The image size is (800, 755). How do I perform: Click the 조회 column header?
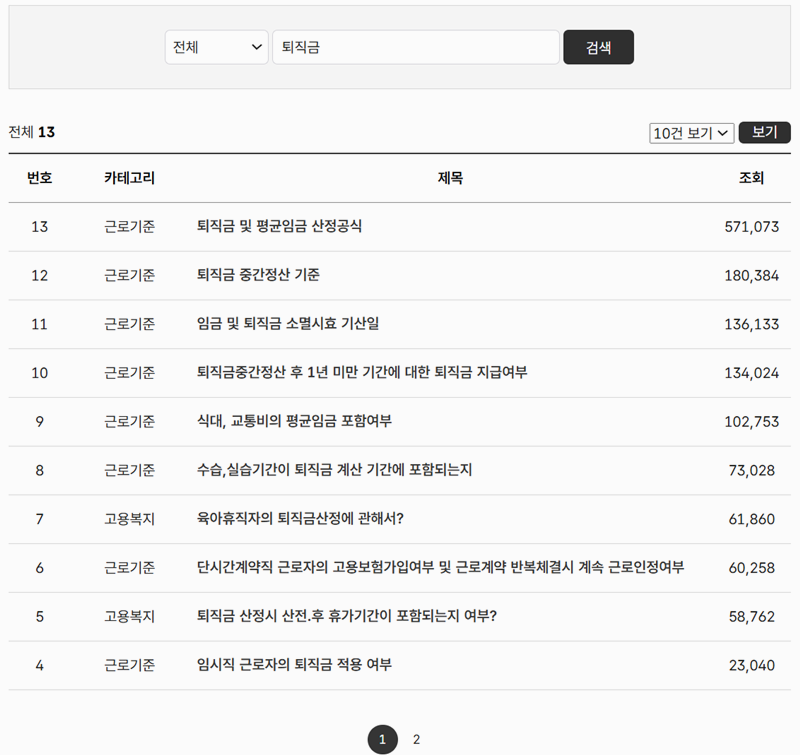pos(752,178)
